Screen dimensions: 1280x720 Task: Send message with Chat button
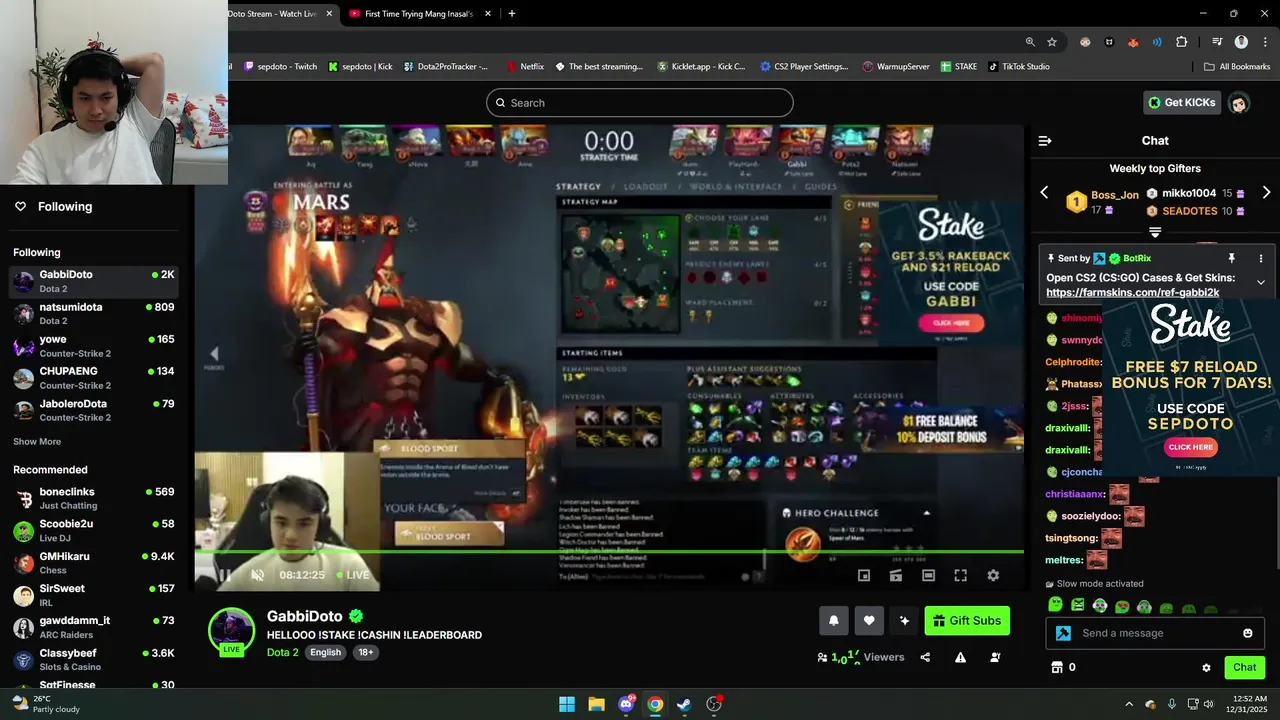[1244, 667]
